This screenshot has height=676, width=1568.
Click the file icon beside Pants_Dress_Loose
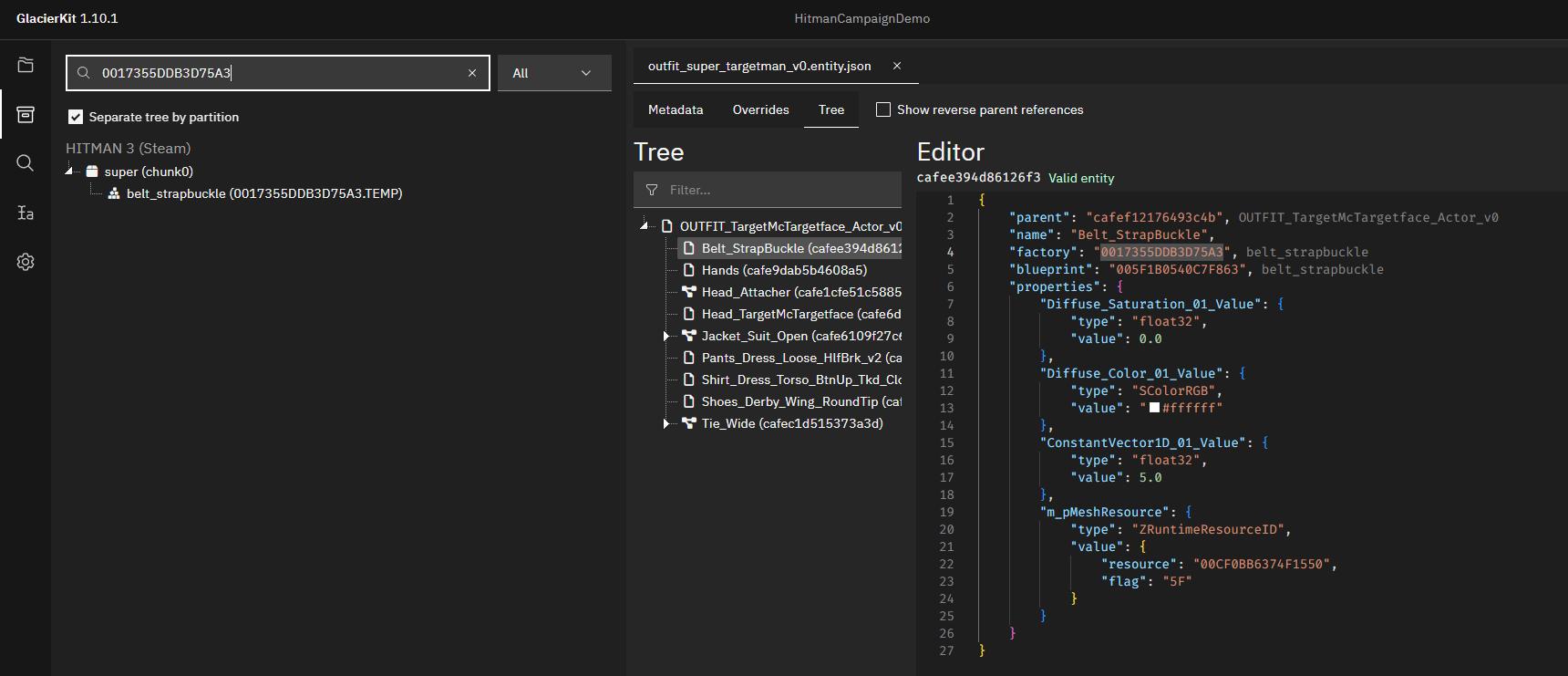[x=689, y=358]
